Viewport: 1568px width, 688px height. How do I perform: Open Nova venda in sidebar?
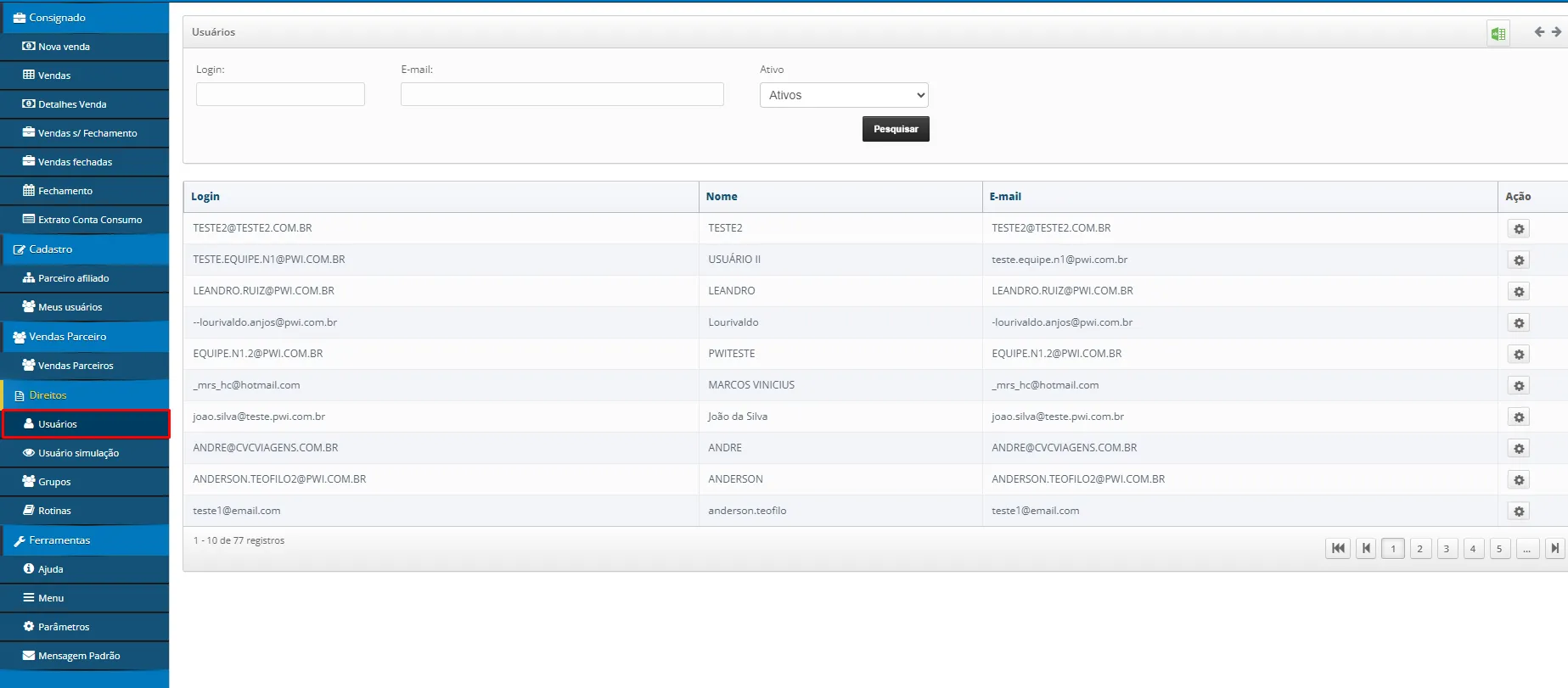point(64,47)
